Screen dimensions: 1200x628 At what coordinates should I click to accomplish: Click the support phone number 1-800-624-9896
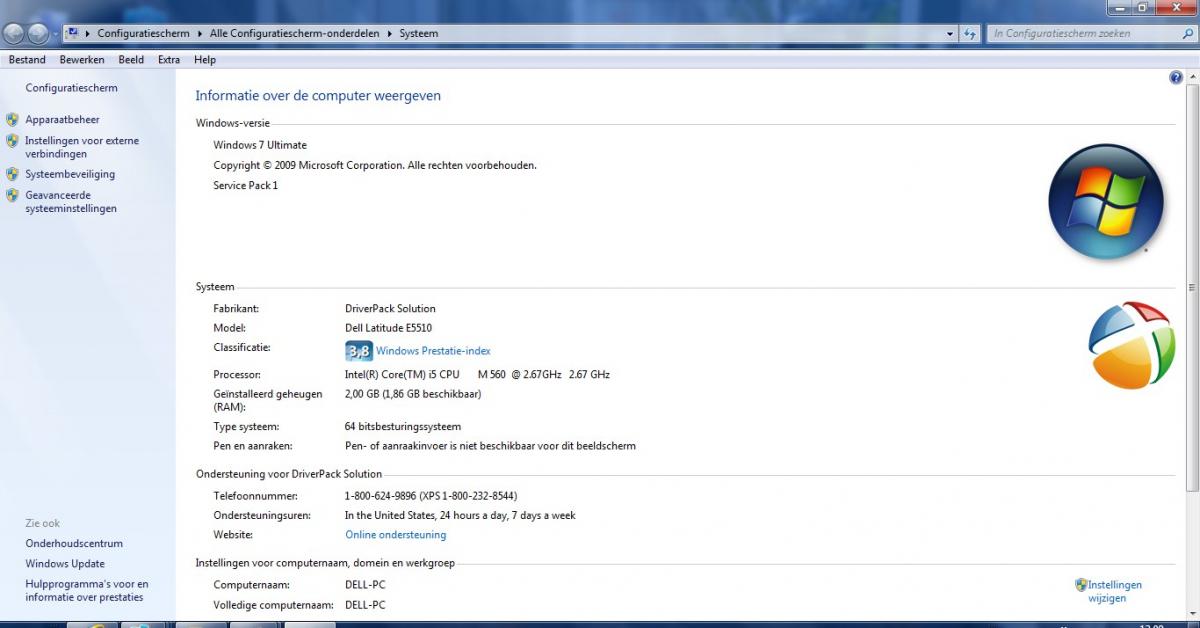tap(431, 496)
